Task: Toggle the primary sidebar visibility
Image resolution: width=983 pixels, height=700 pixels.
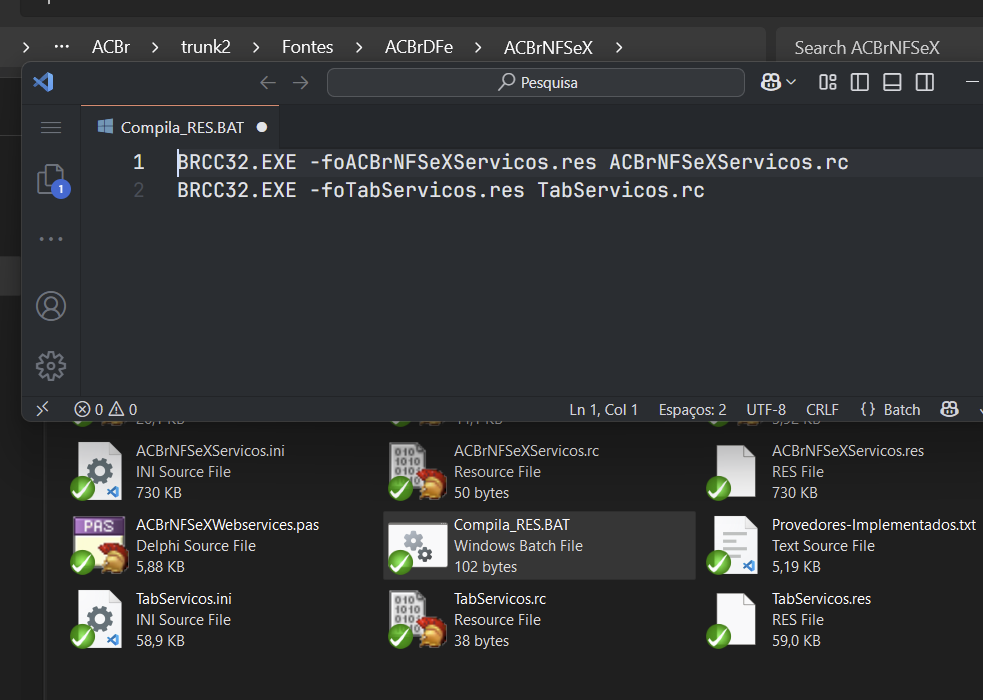Action: (x=859, y=82)
